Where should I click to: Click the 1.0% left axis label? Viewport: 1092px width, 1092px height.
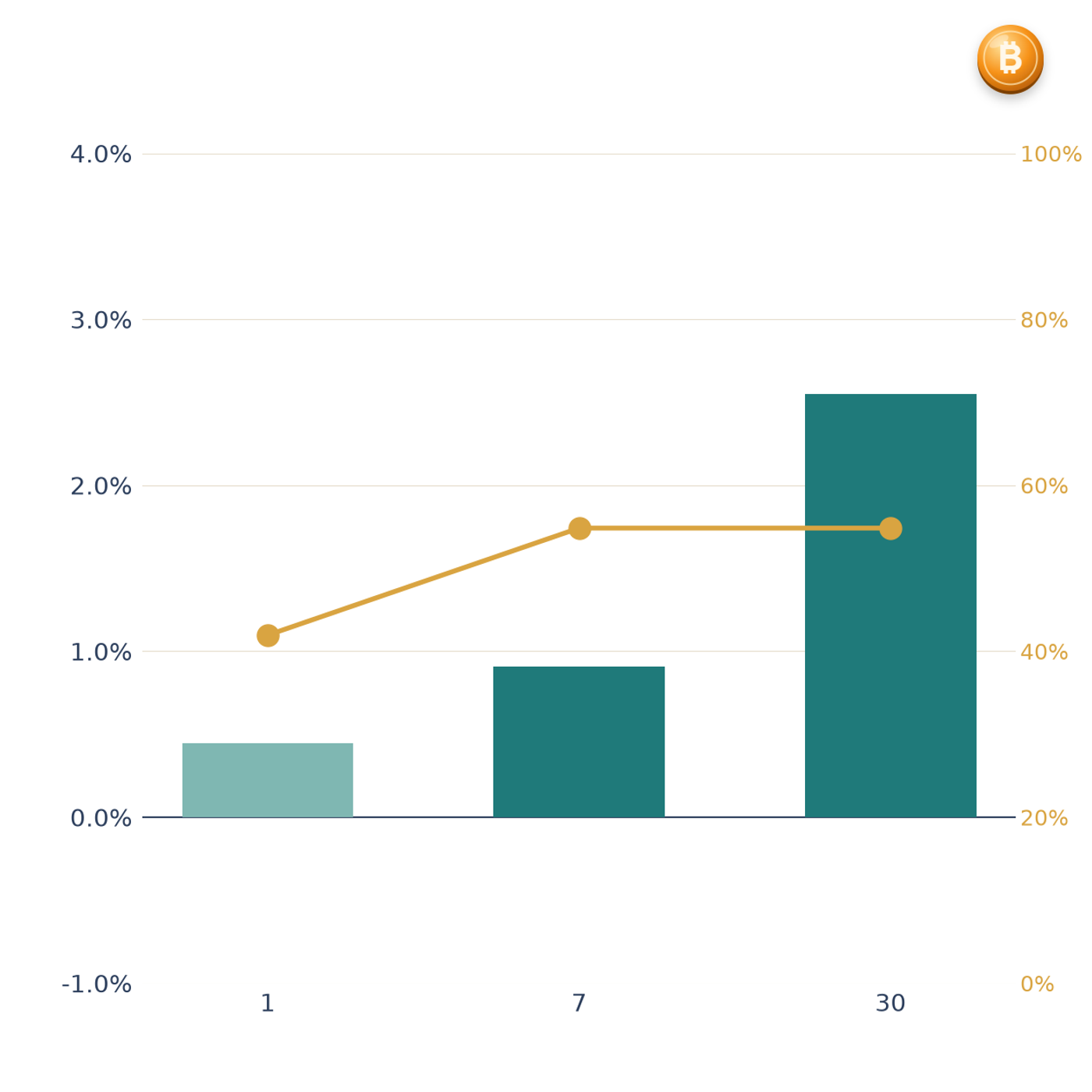click(101, 652)
